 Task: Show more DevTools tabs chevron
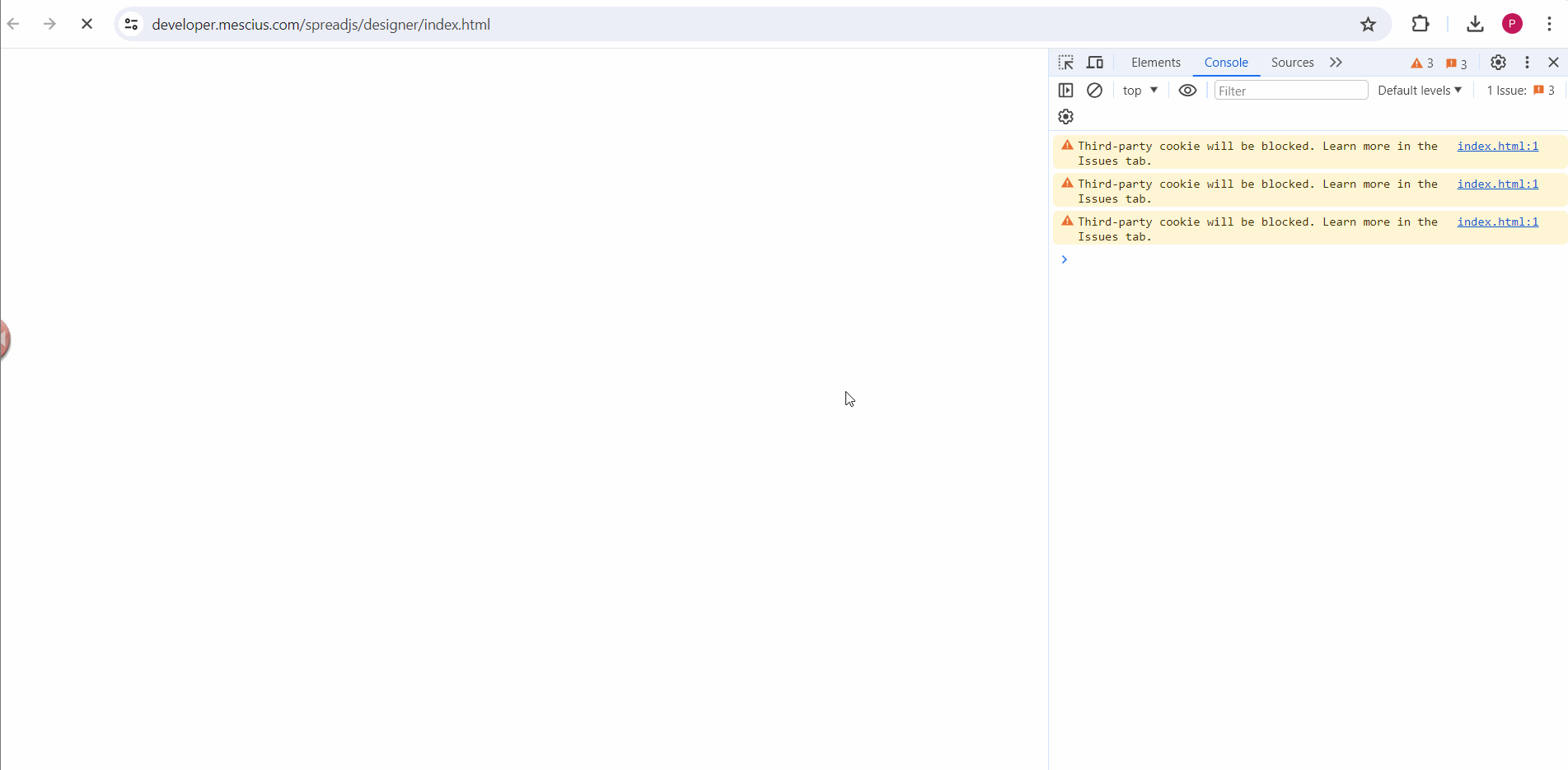point(1336,63)
